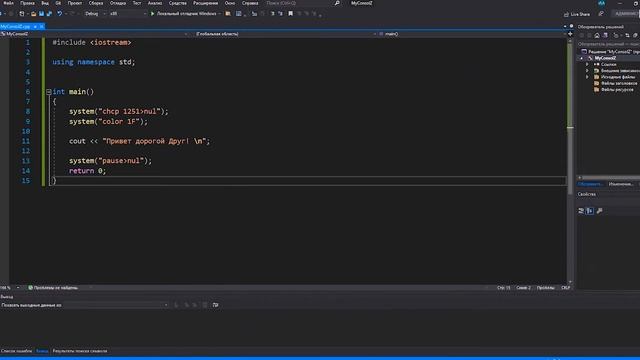Open the Расширения menu
640x360 pixels.
[205, 3]
